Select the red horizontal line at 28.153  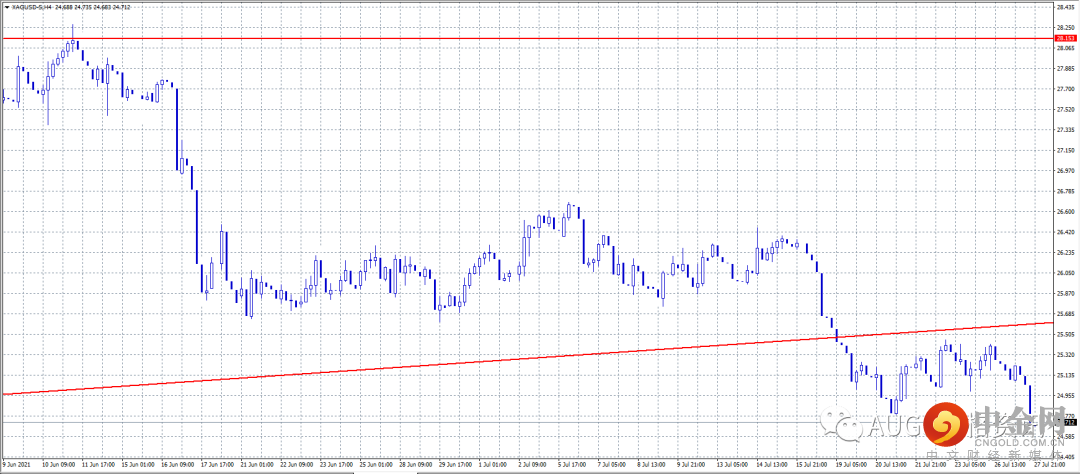click(527, 39)
